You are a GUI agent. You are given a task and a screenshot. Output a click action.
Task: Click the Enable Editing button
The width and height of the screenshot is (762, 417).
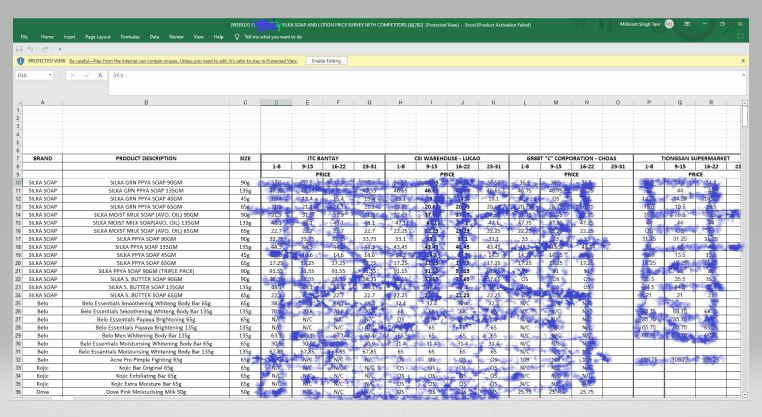(x=326, y=61)
